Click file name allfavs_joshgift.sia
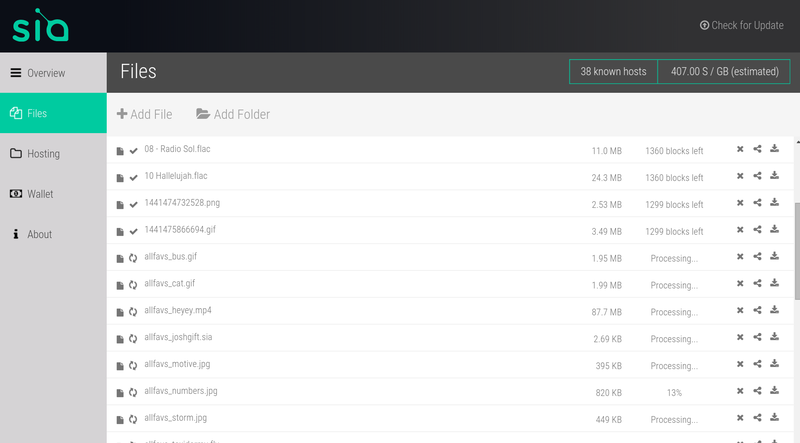The width and height of the screenshot is (800, 443). click(178, 337)
